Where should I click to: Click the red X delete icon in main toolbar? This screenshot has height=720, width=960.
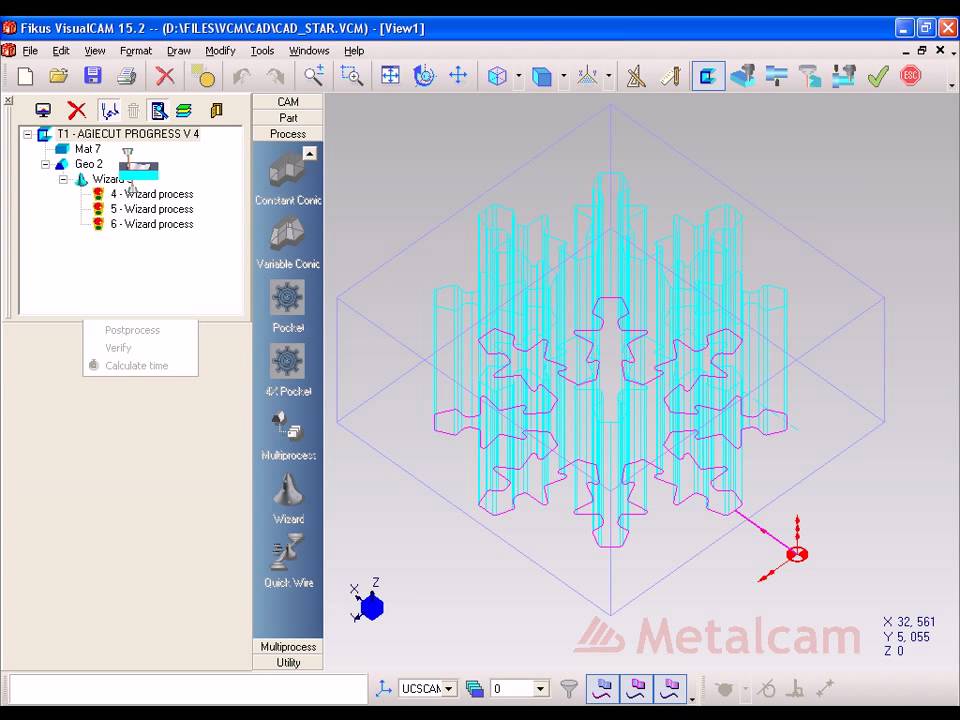tap(165, 76)
